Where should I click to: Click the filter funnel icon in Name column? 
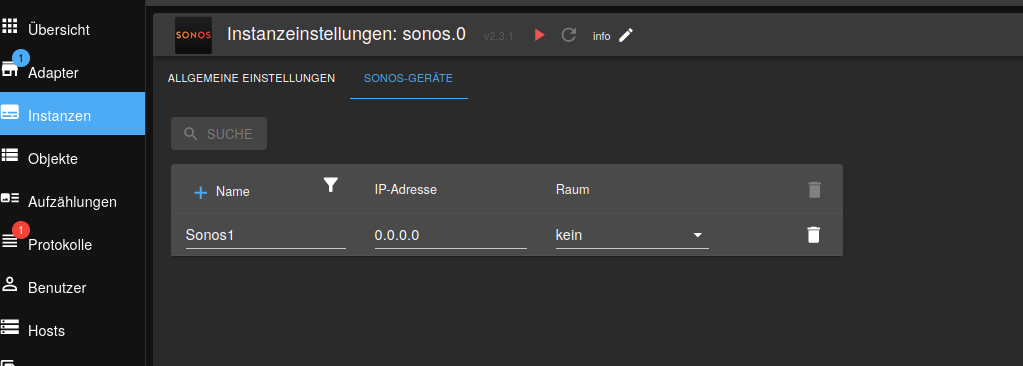click(331, 185)
